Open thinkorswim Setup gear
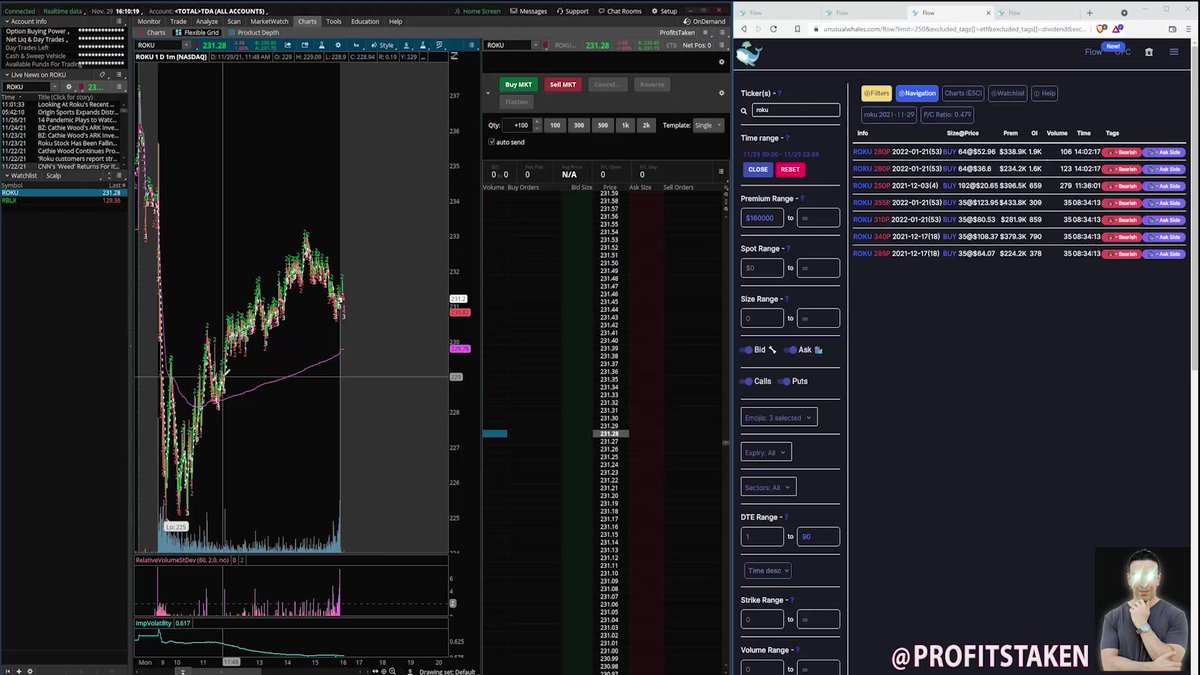The image size is (1200, 675). pyautogui.click(x=662, y=11)
